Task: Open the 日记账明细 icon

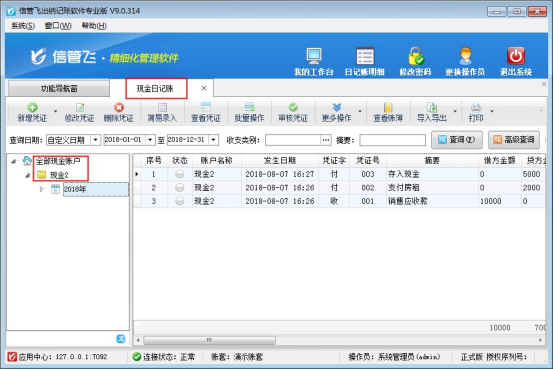Action: pos(365,56)
